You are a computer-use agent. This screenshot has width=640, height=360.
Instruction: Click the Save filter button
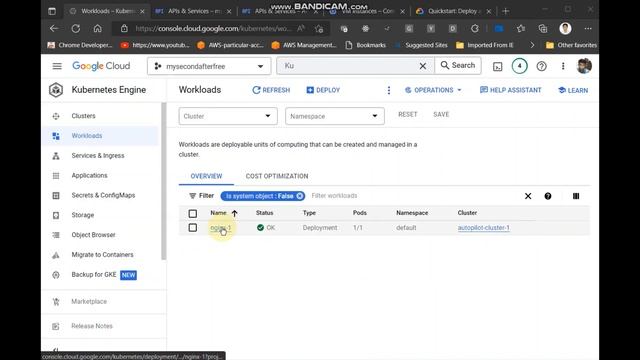441,115
